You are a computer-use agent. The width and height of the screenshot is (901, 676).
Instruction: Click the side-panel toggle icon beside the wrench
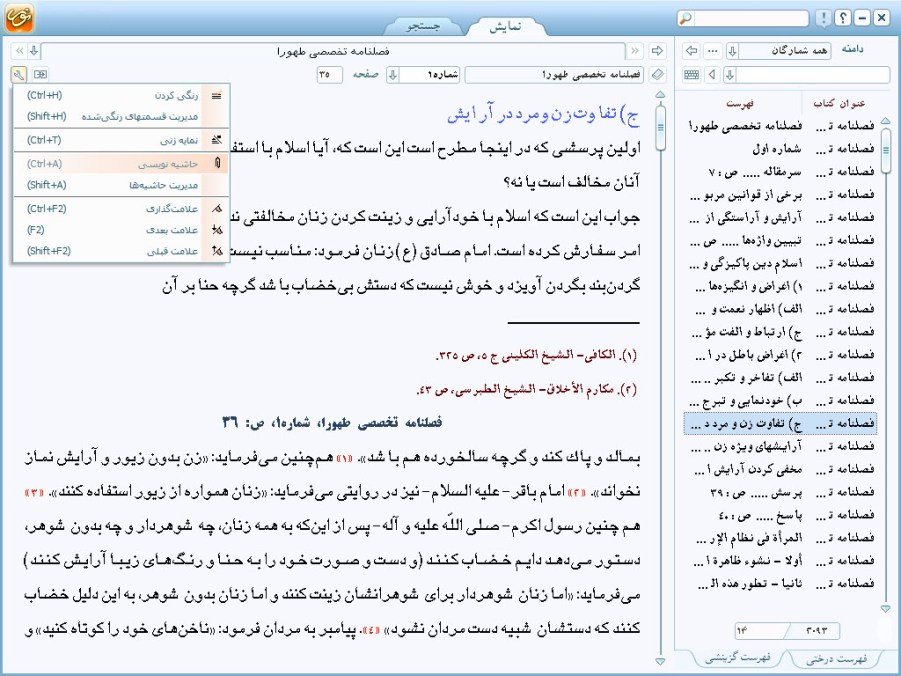tap(40, 74)
